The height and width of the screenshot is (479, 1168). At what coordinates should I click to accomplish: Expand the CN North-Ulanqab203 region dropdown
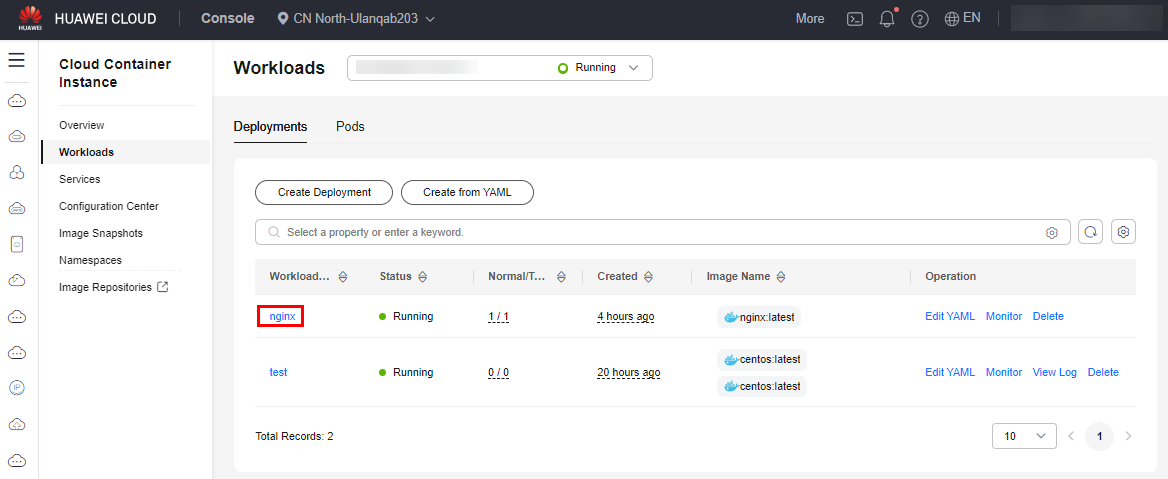(355, 19)
